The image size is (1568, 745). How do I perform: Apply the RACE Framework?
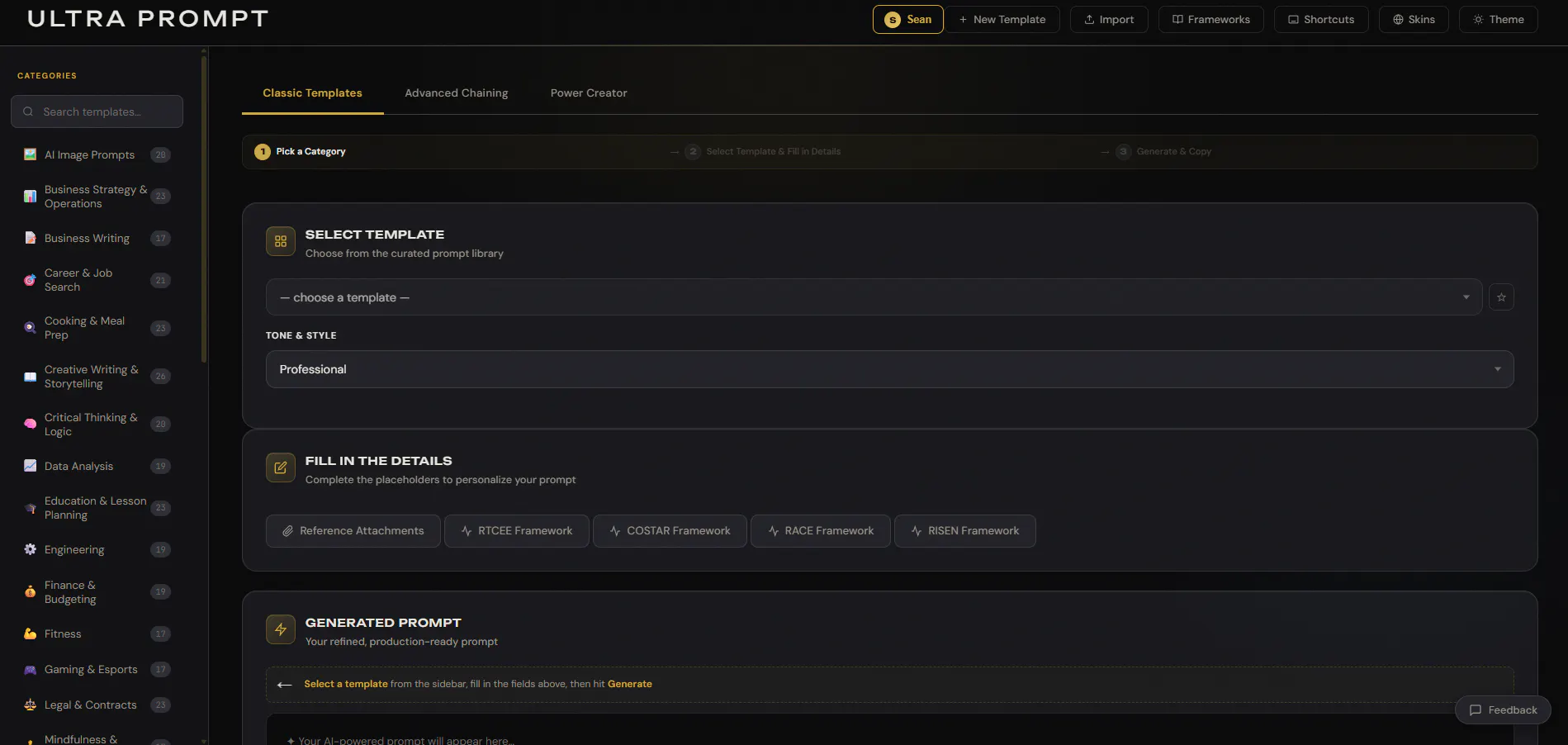point(821,531)
